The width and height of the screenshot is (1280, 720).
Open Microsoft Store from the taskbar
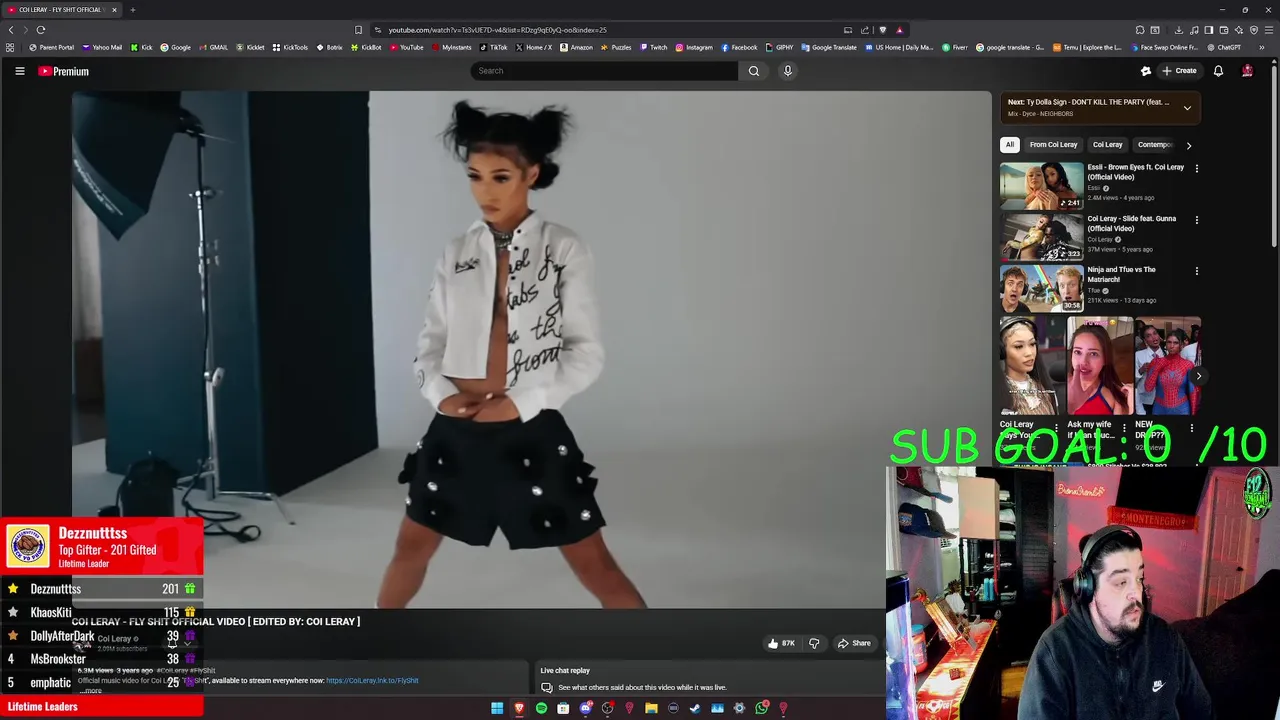(563, 708)
